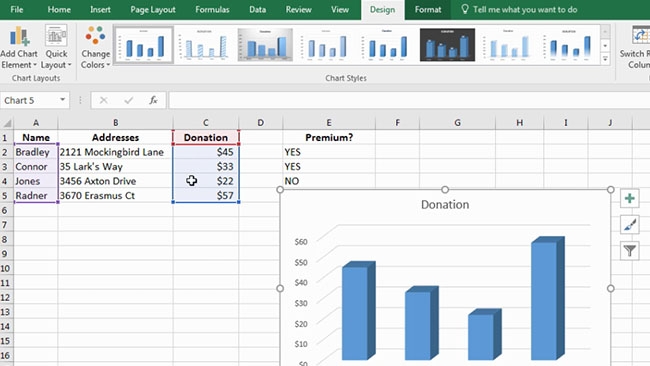
Task: Switch to the Home tab
Action: click(x=59, y=10)
